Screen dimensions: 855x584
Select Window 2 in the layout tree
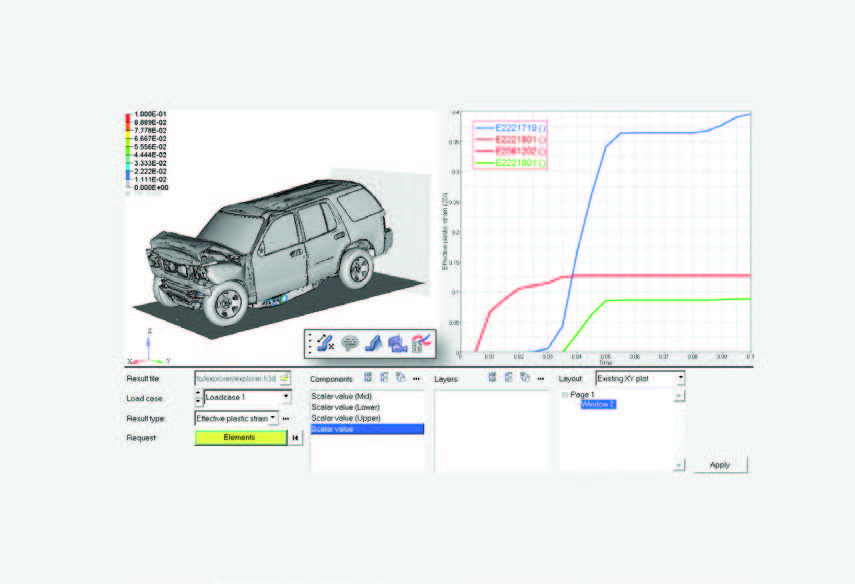coord(597,404)
